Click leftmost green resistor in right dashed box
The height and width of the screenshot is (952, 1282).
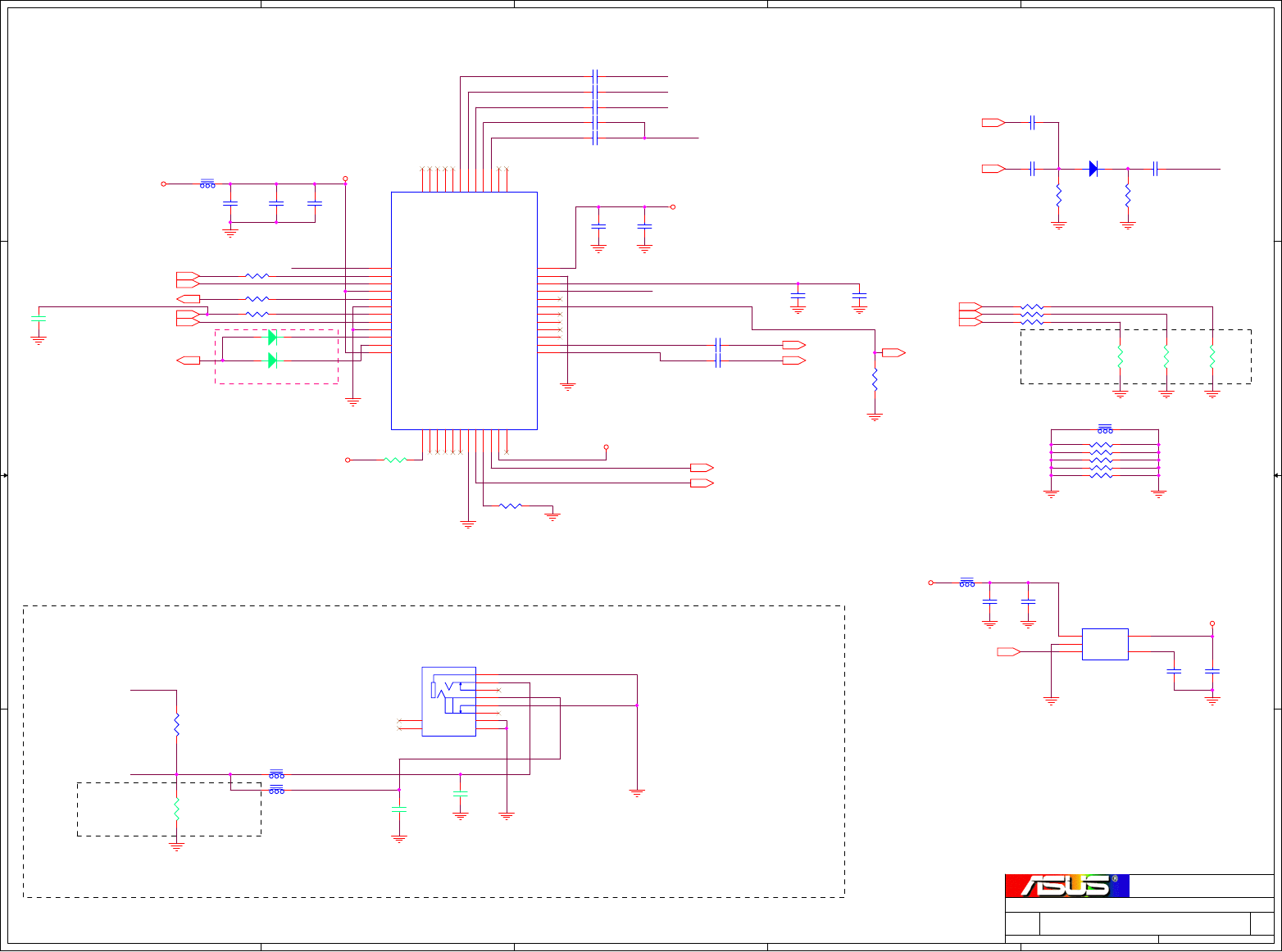(x=1120, y=357)
